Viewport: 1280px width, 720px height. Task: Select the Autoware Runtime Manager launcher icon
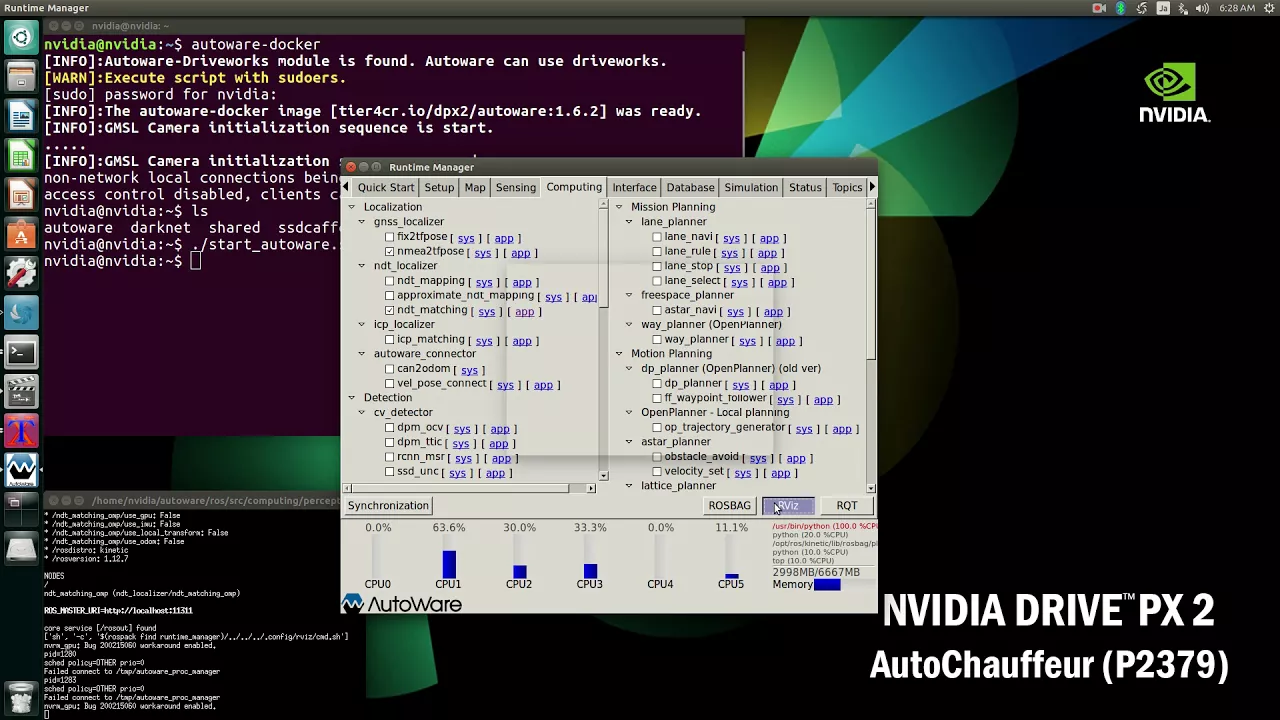coord(21,469)
